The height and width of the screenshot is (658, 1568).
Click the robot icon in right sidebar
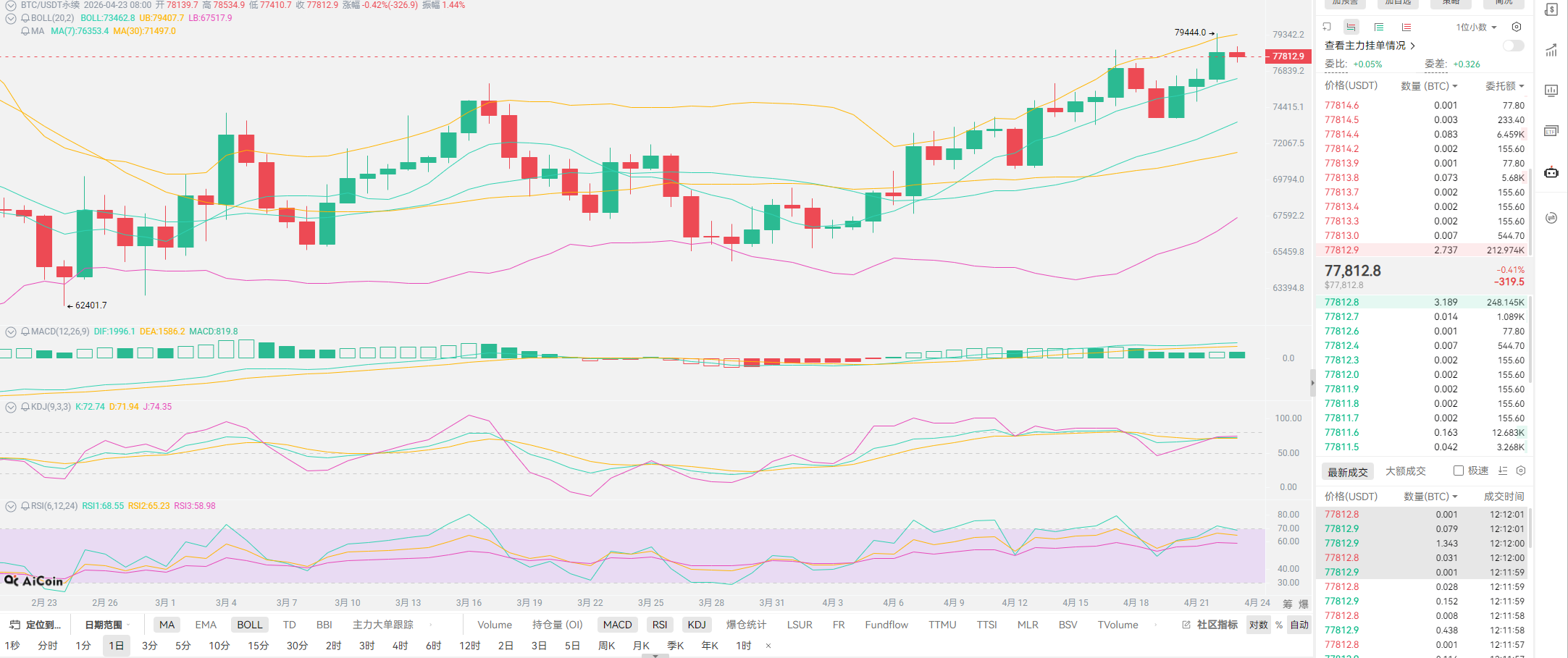click(x=1551, y=172)
